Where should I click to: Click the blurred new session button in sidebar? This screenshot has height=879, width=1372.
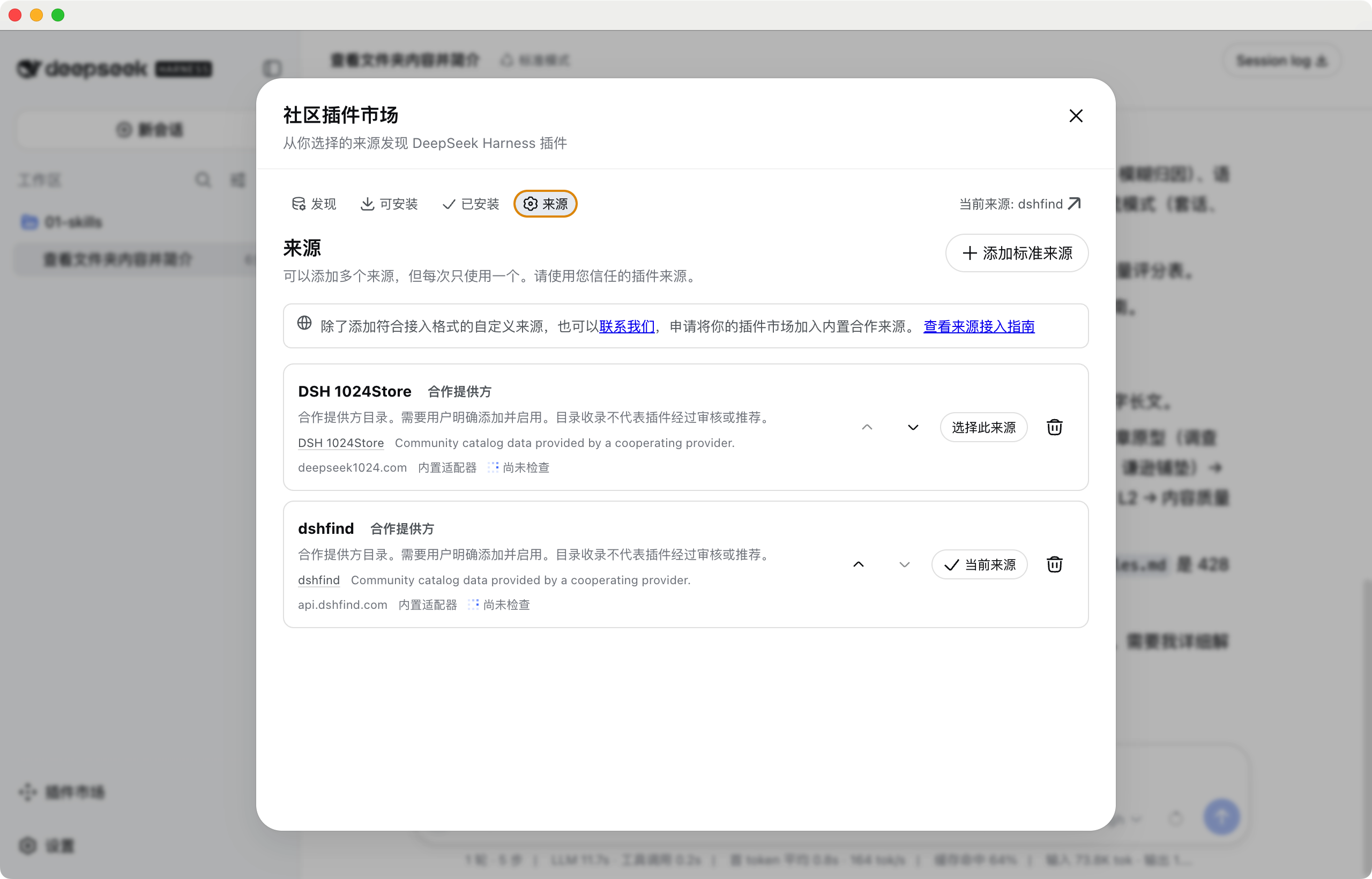tap(150, 130)
